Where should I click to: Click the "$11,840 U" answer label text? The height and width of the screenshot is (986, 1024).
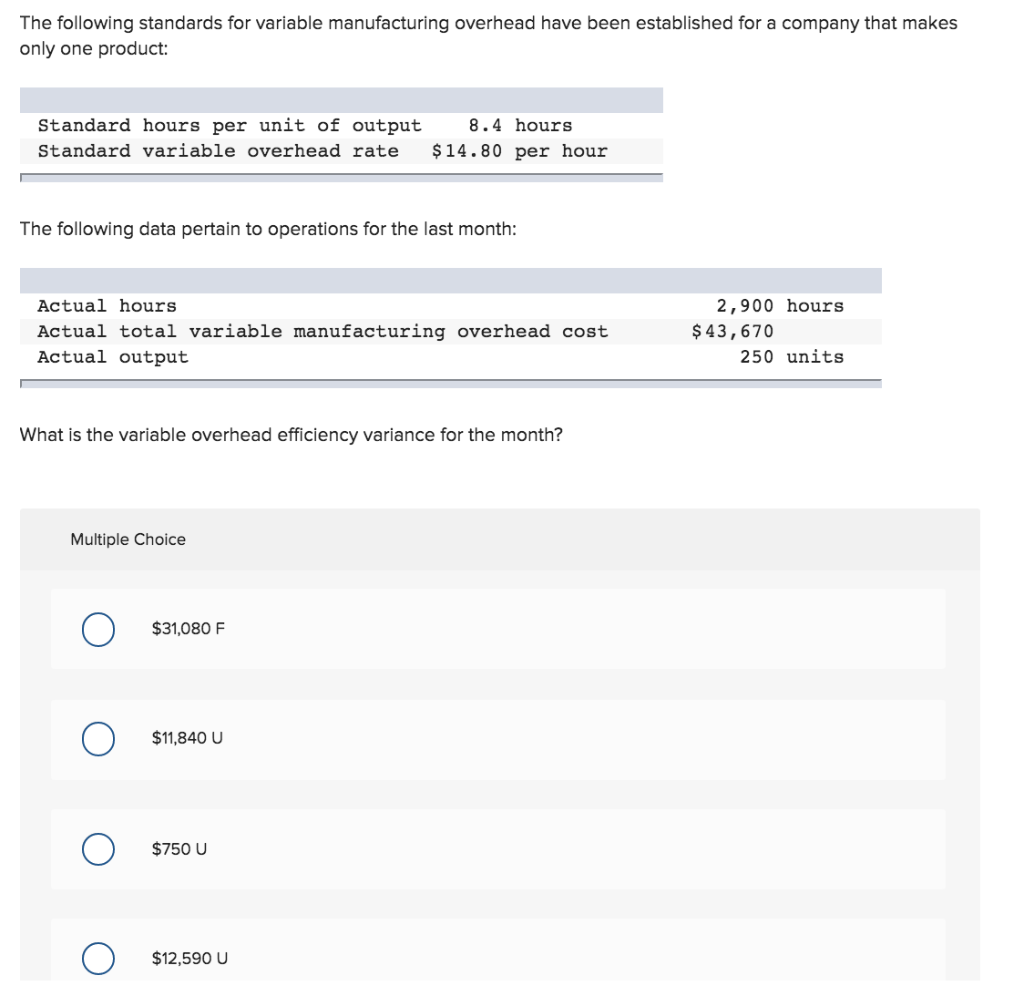[x=187, y=739]
